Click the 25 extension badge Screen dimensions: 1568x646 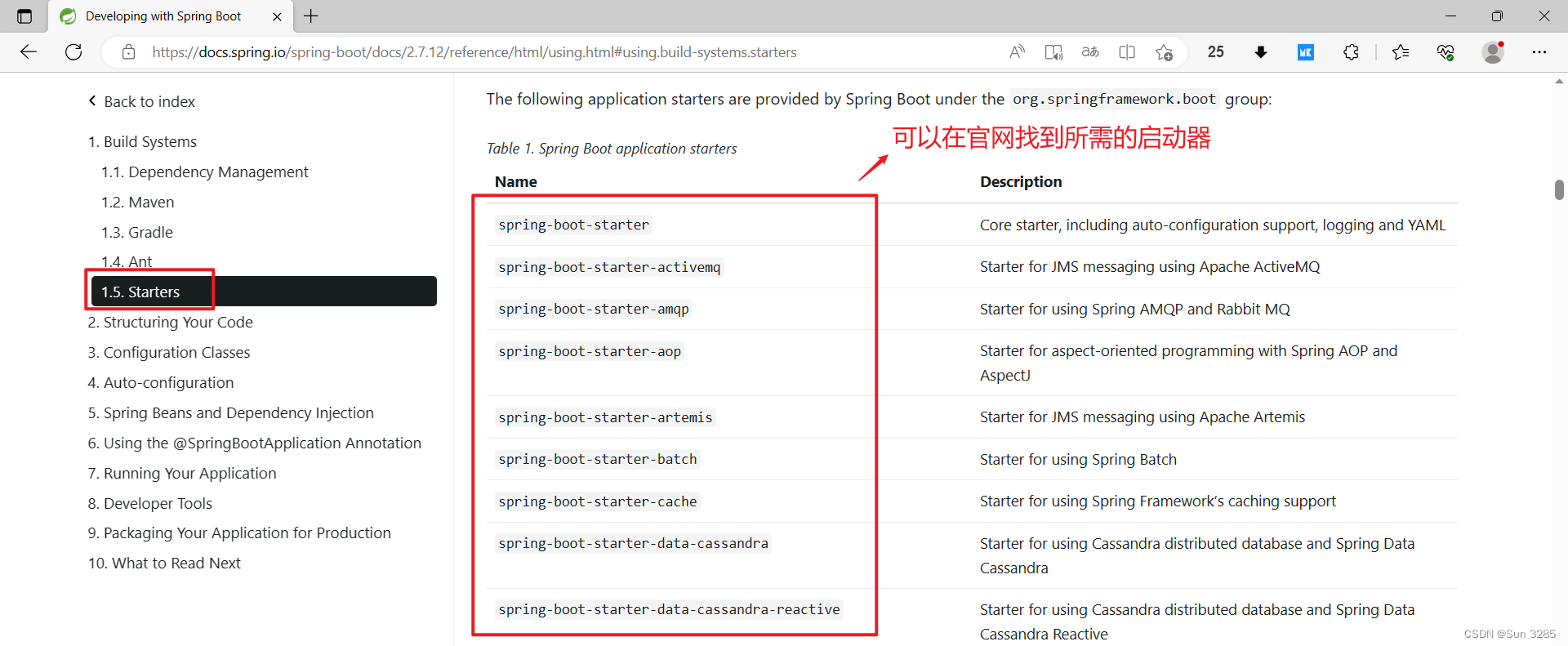pos(1216,52)
